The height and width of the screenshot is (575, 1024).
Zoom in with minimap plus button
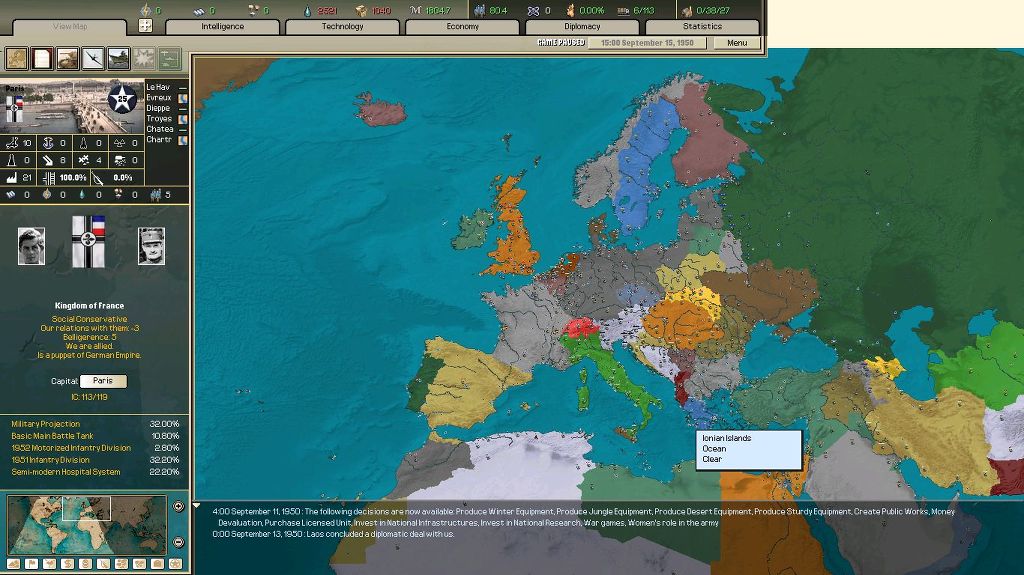[178, 506]
